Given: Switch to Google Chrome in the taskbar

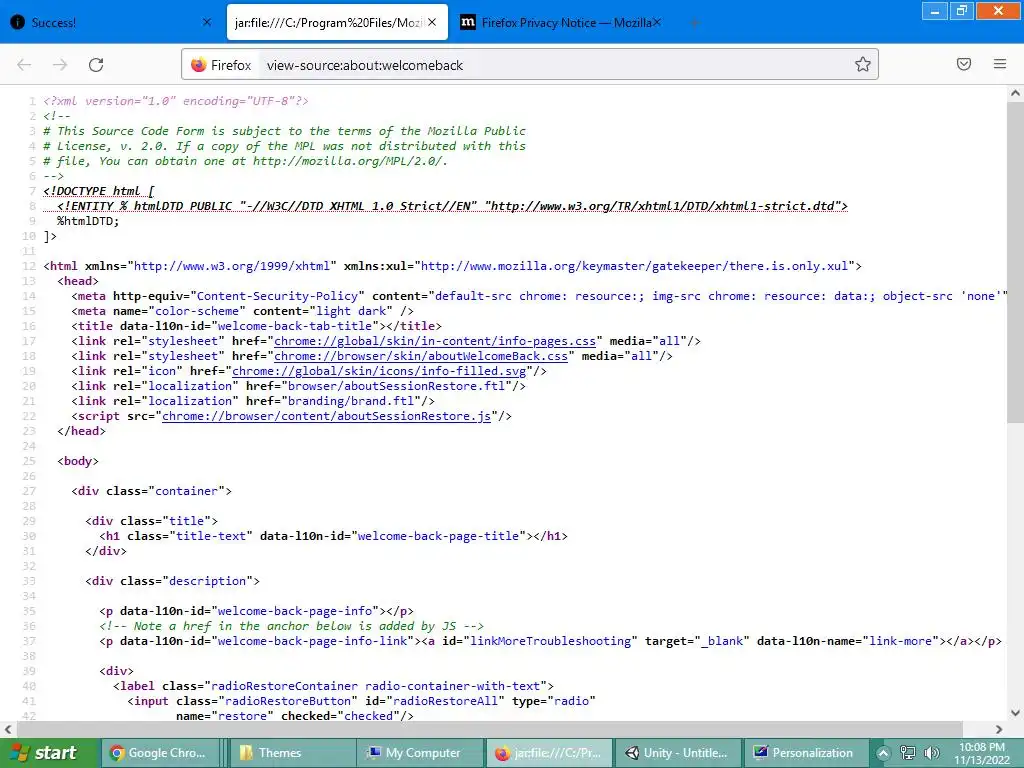Looking at the screenshot, I should (163, 753).
